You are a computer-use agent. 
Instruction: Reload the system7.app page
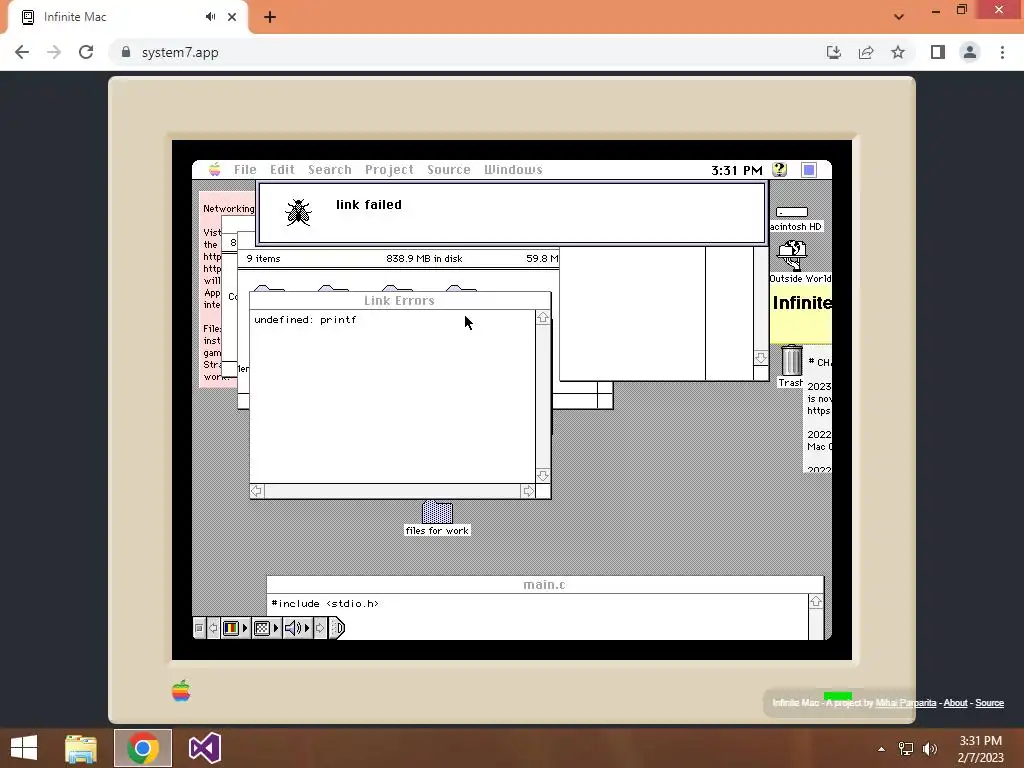coord(86,52)
